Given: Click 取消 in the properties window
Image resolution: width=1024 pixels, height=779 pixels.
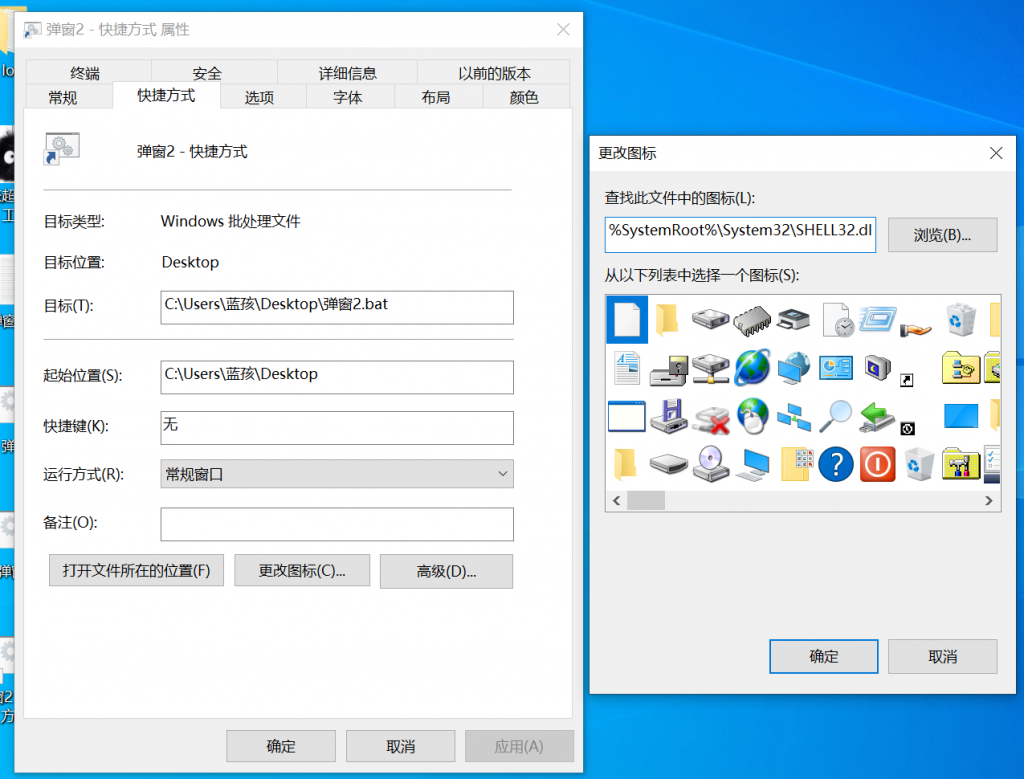Looking at the screenshot, I should point(400,746).
